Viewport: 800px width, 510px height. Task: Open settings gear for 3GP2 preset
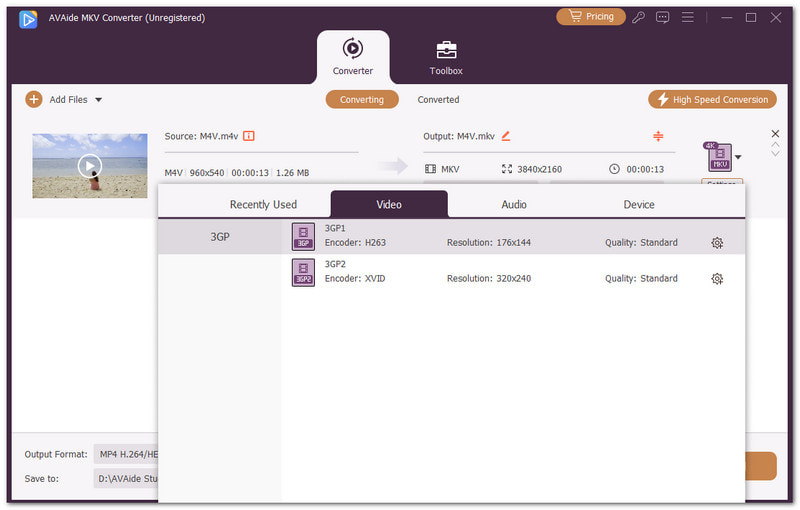point(717,278)
